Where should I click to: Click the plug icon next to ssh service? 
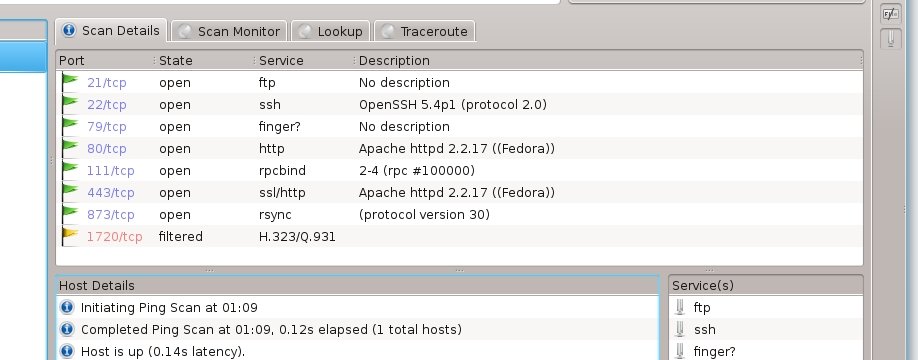click(x=680, y=330)
